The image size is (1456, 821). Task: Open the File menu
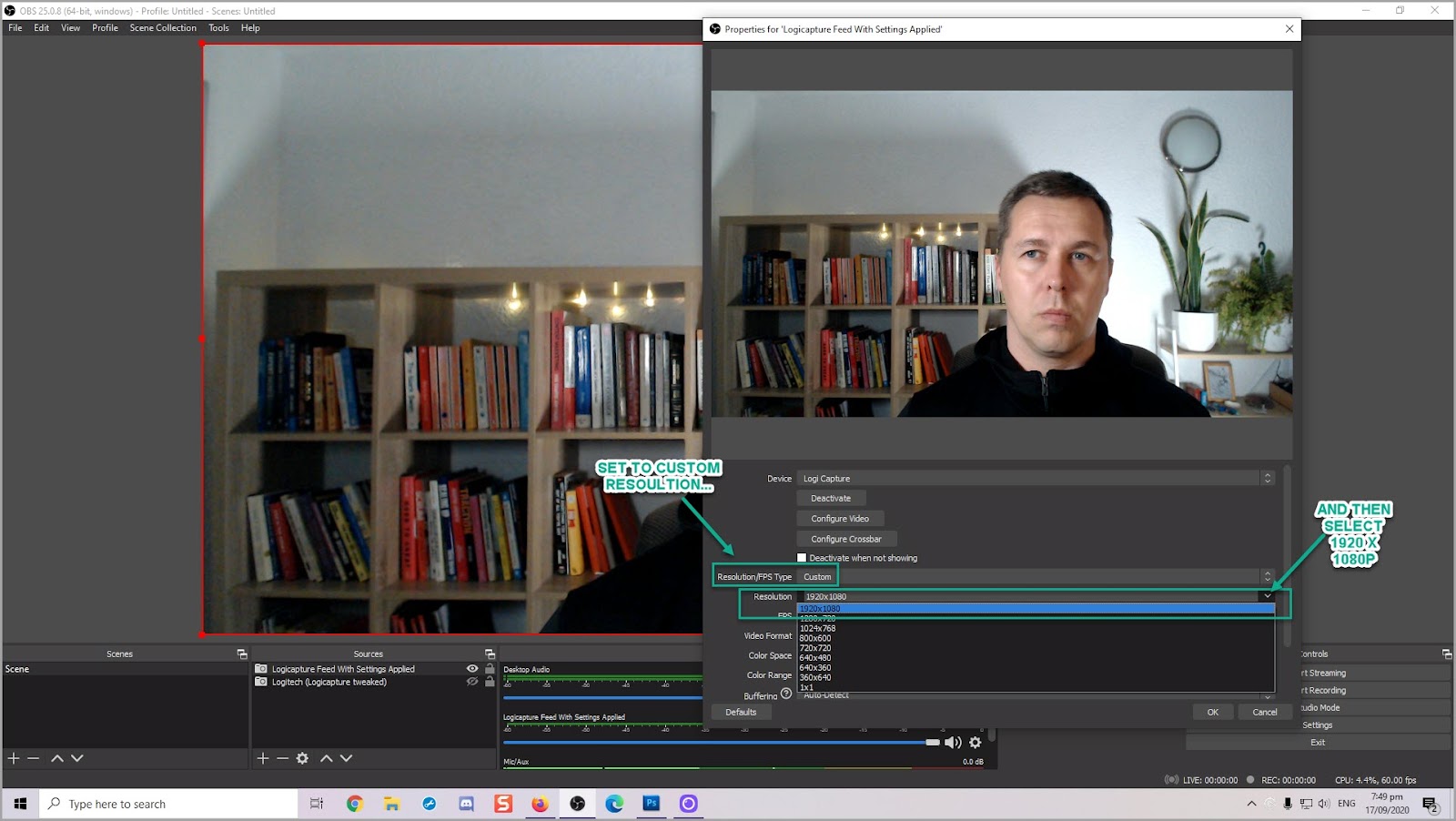pos(15,28)
